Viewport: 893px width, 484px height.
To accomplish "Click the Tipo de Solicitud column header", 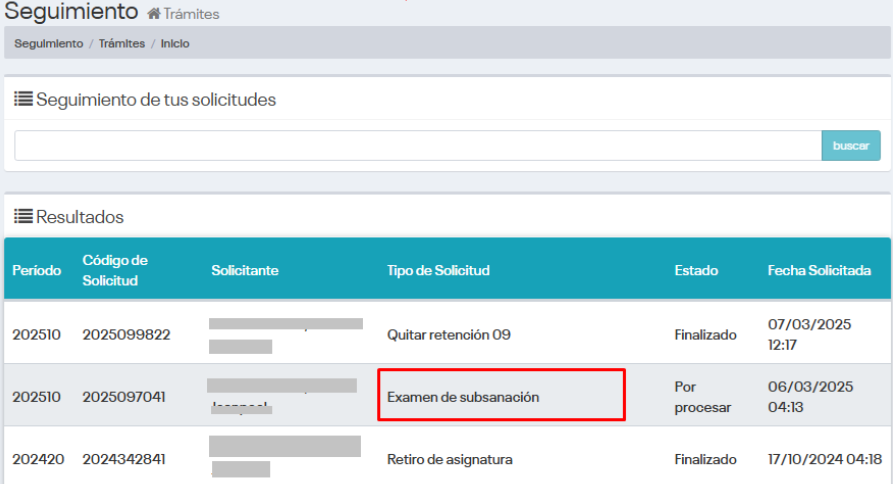I will coord(438,271).
